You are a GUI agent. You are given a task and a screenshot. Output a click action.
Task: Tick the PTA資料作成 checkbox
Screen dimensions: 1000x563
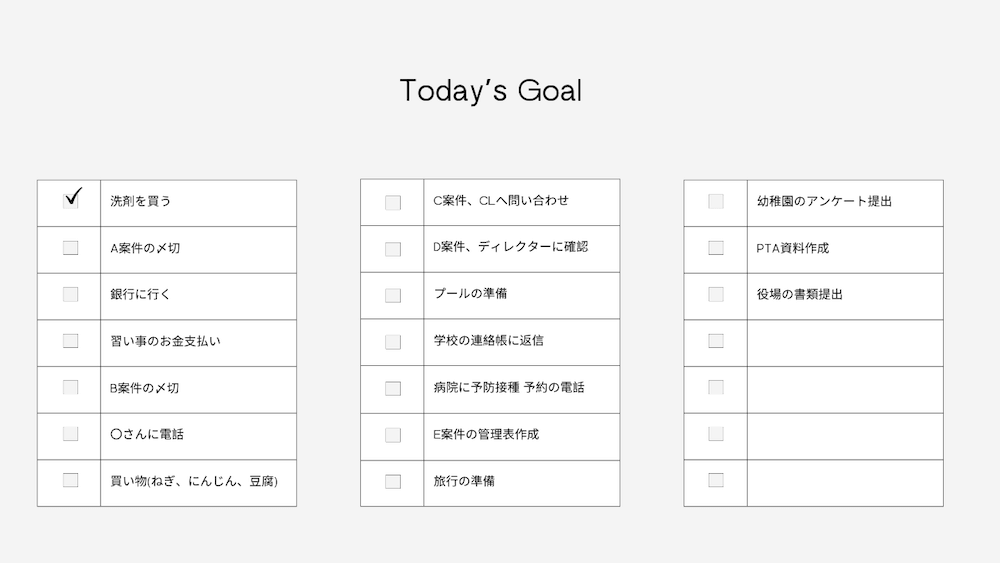coord(716,247)
